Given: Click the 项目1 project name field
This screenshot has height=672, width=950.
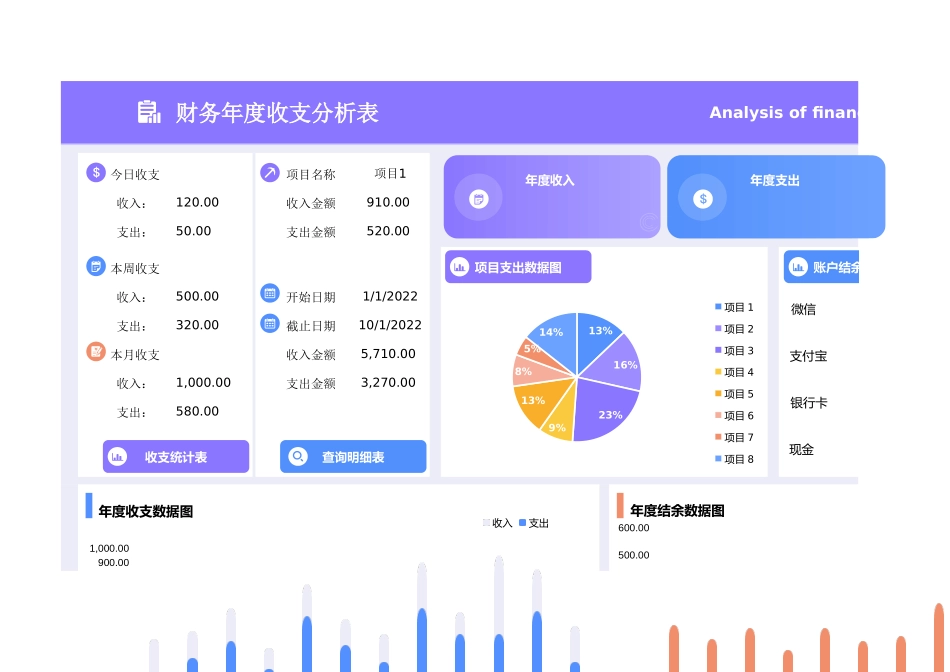Looking at the screenshot, I should coord(392,172).
